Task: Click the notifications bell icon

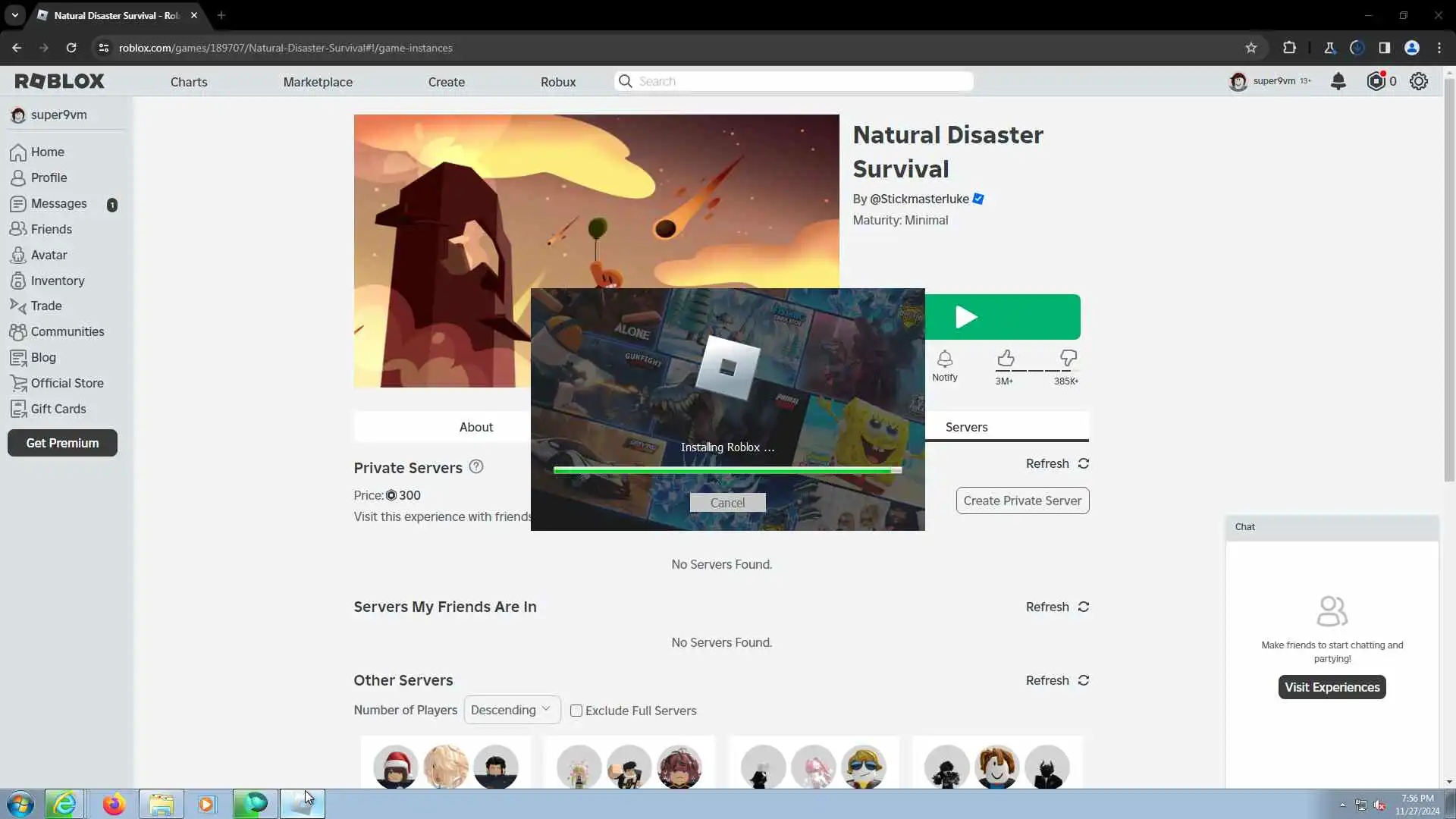Action: click(x=1338, y=81)
